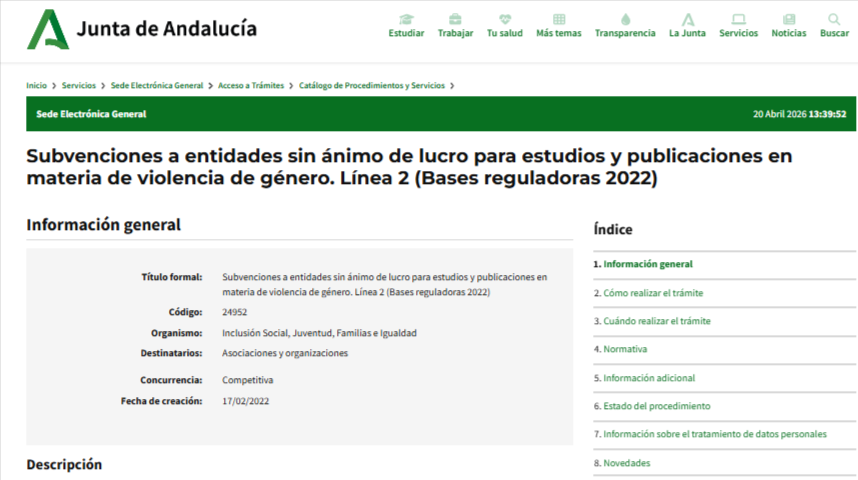Open the Estudiar graduation cap icon
The width and height of the screenshot is (858, 480).
click(x=406, y=20)
